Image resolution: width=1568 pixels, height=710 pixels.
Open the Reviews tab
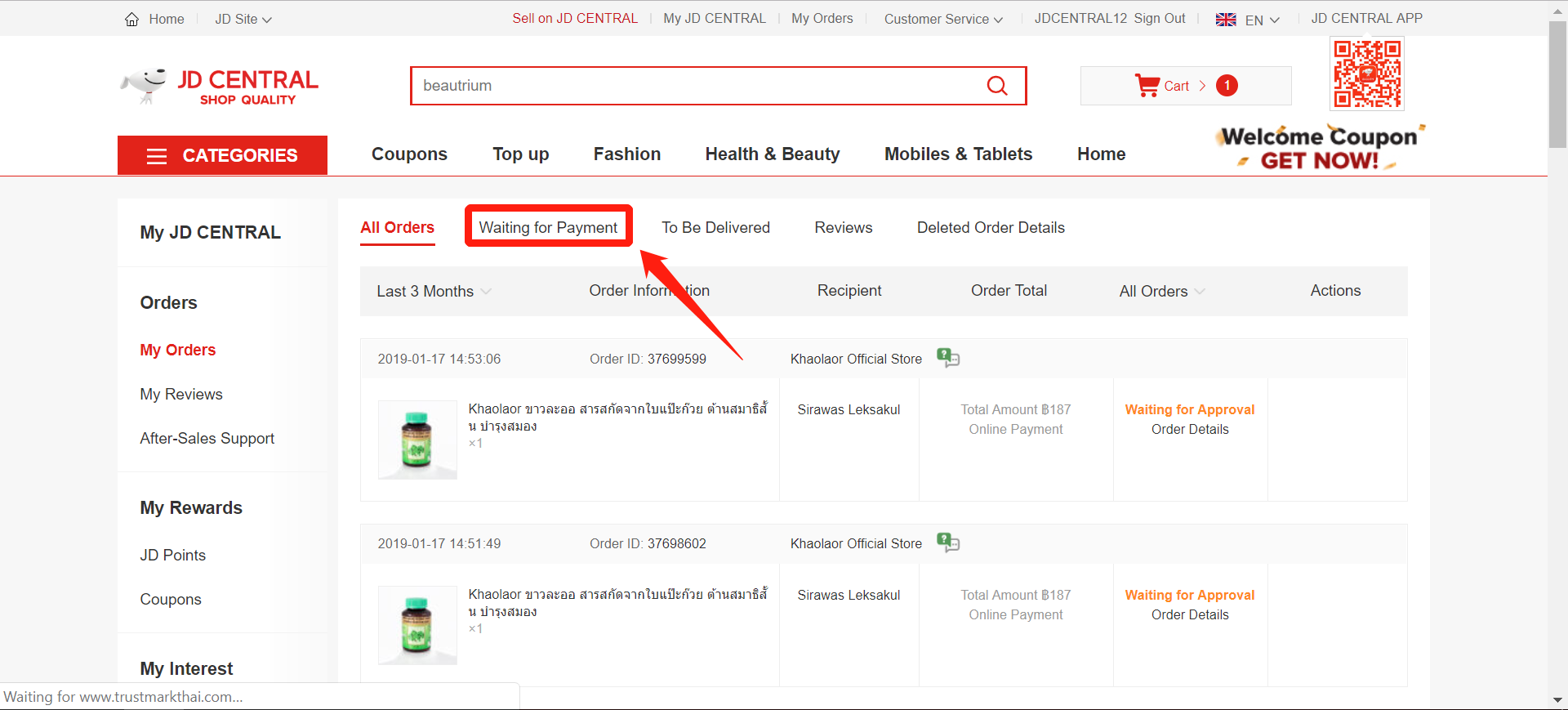[844, 227]
